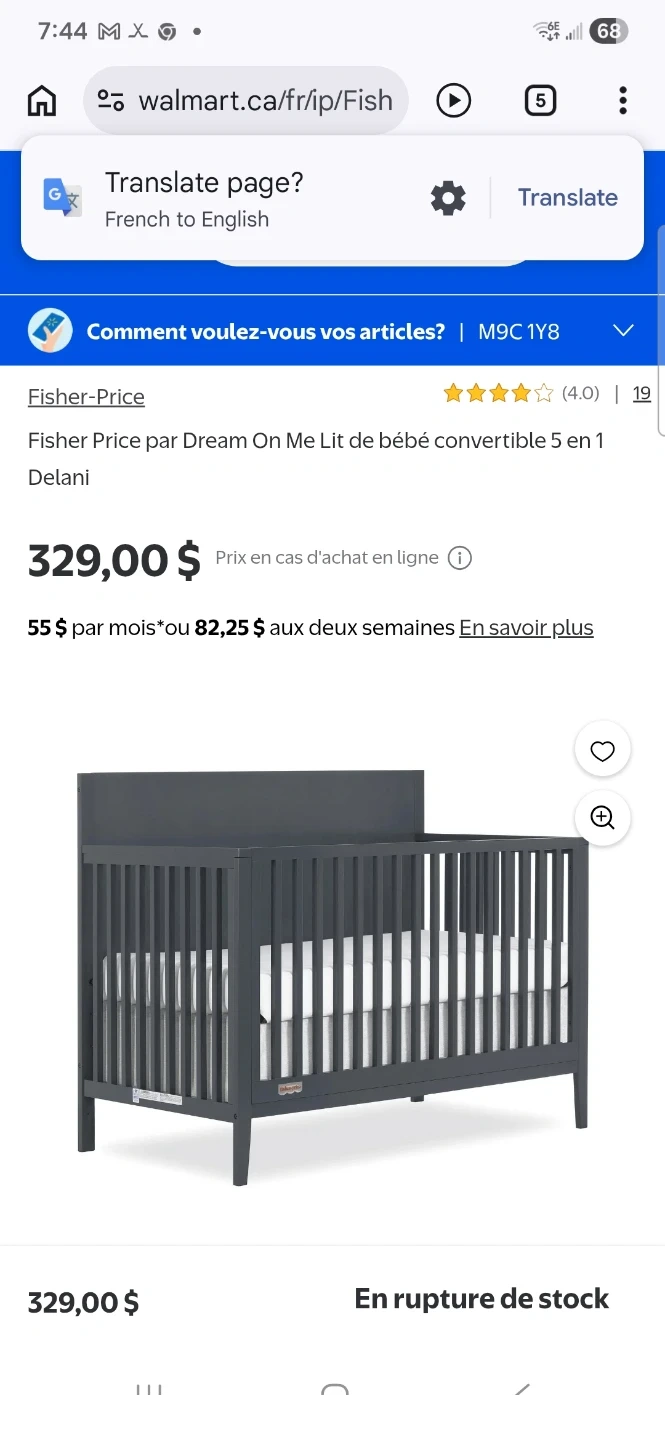
Task: Tap the postal code M9C 1Y8
Action: coord(518,332)
